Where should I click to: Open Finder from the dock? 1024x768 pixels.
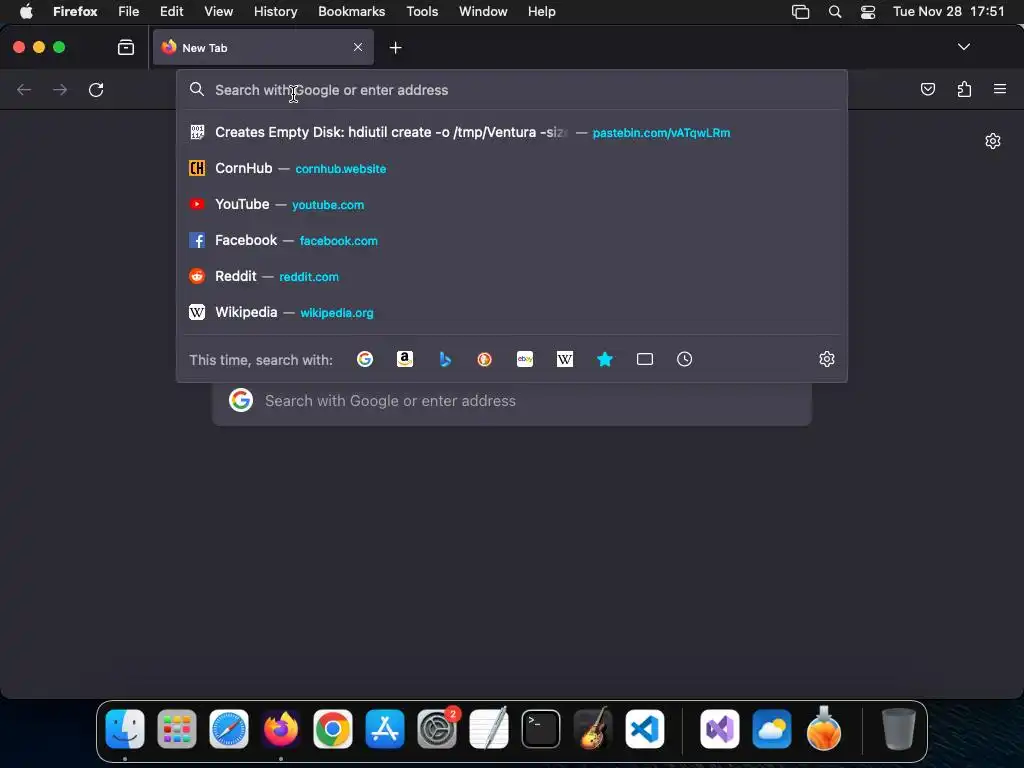point(125,729)
